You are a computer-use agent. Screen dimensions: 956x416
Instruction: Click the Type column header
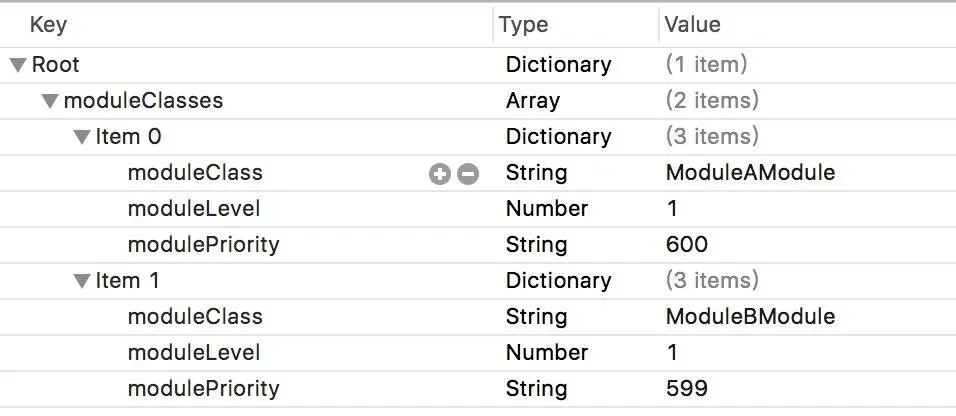[x=525, y=25]
